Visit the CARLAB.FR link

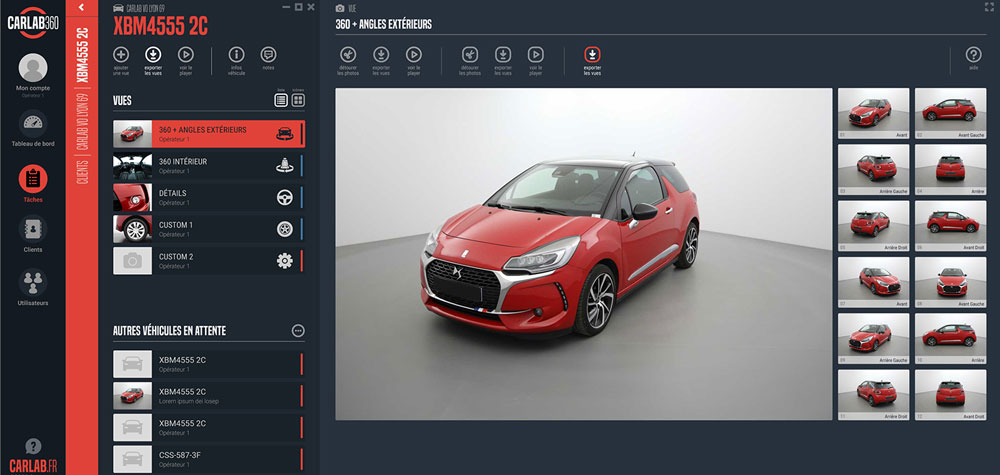[x=33, y=465]
